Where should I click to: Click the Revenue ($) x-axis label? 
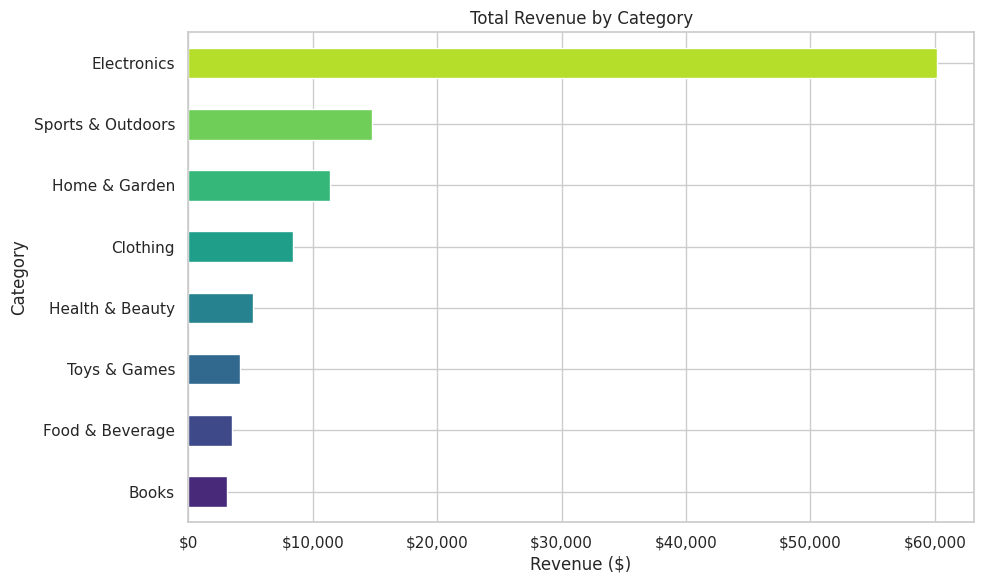(x=580, y=564)
